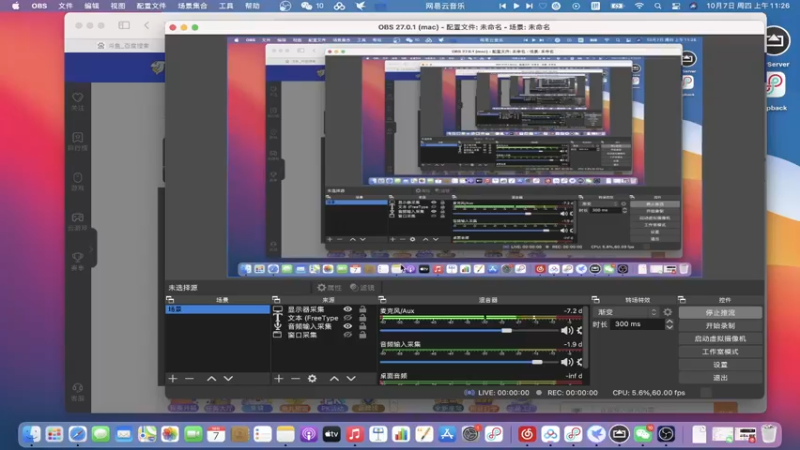The width and height of the screenshot is (800, 450).
Task: Mute the 麦克风/Aux speaker icon
Action: [566, 331]
